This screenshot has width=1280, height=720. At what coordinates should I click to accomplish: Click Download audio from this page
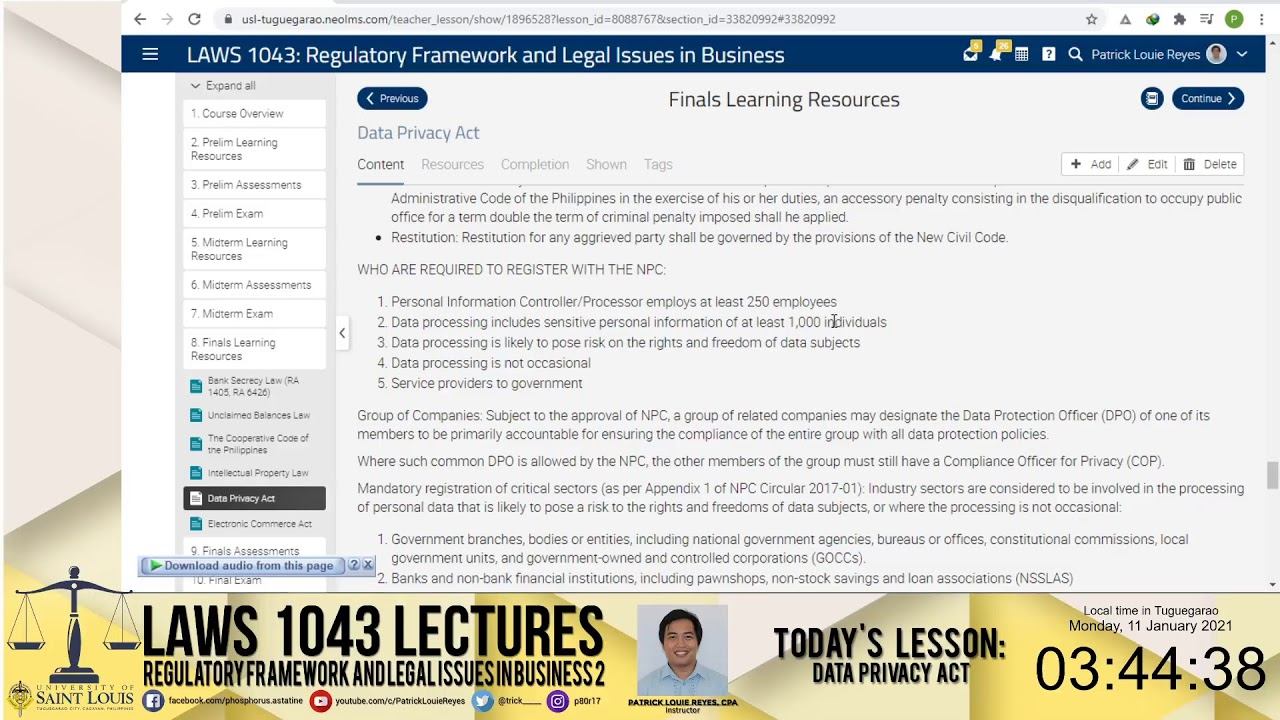click(241, 565)
